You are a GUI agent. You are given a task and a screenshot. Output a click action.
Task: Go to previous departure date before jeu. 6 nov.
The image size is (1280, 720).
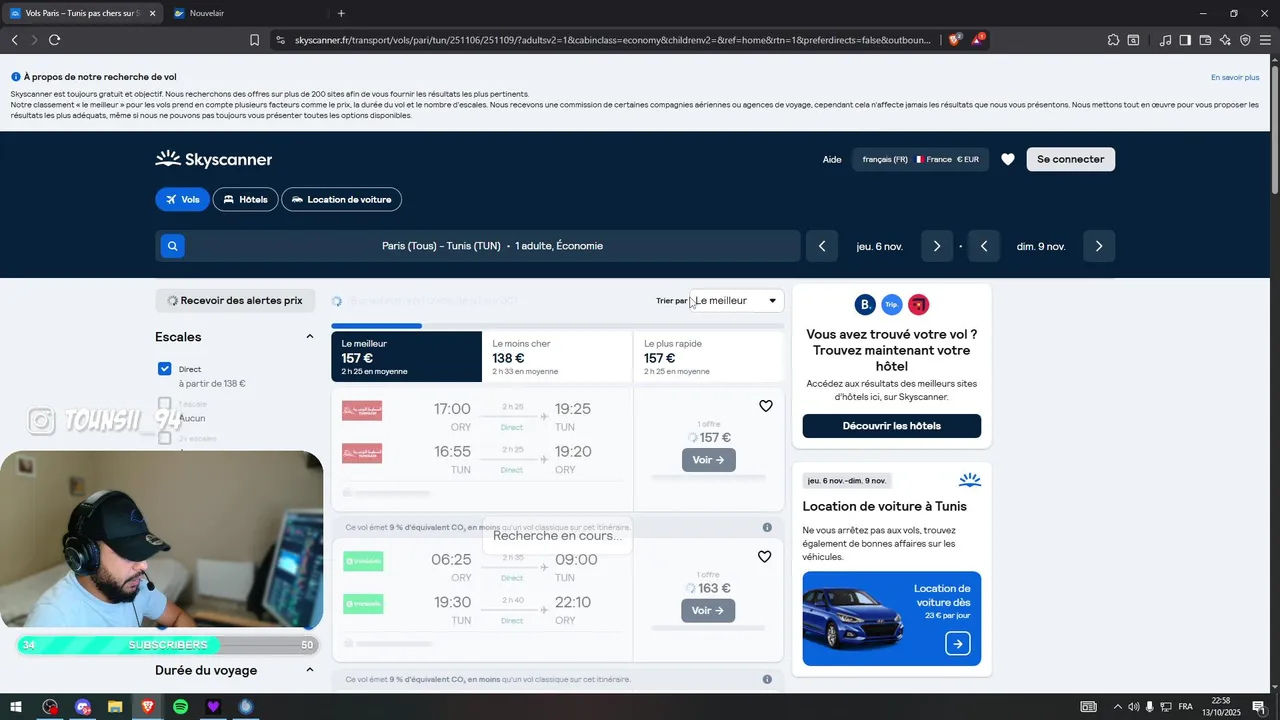coord(822,246)
